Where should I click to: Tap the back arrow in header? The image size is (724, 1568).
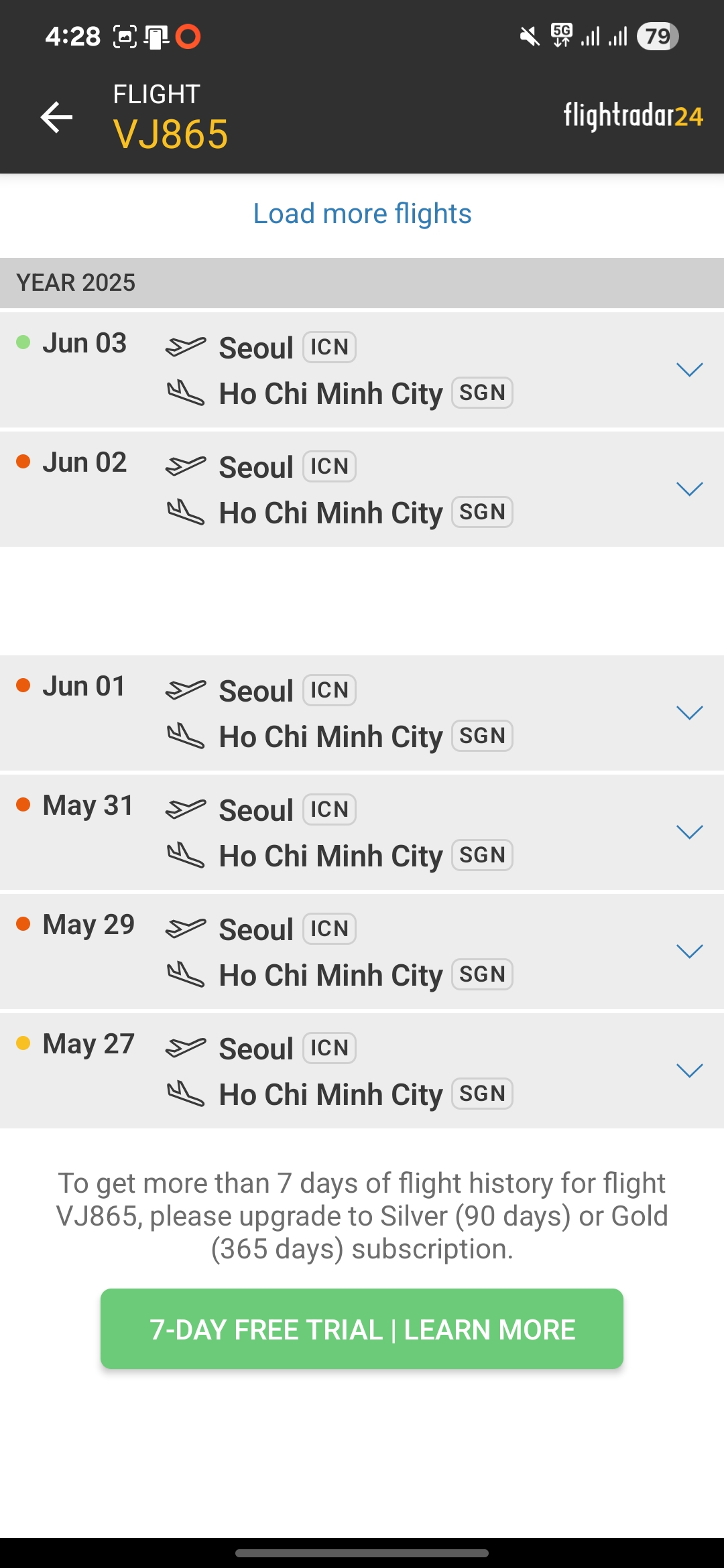[x=57, y=117]
